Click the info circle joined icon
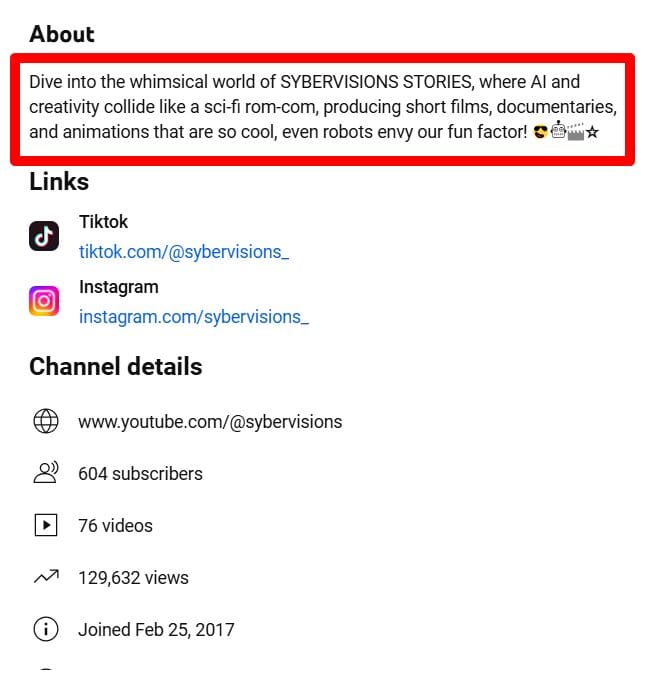Screen dimensions: 646x682 click(x=46, y=629)
